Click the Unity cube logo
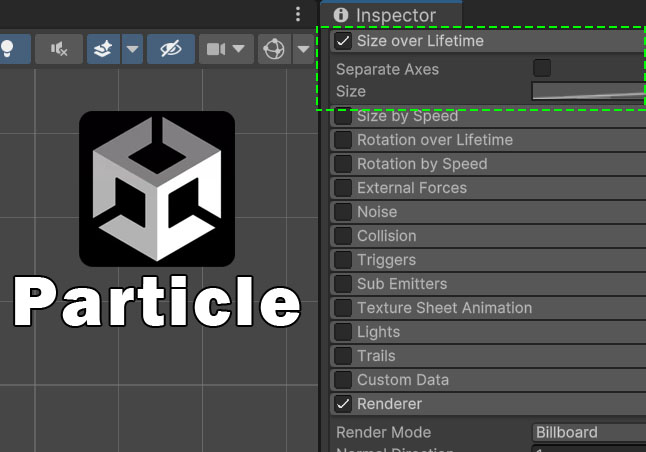646x452 pixels. [157, 189]
